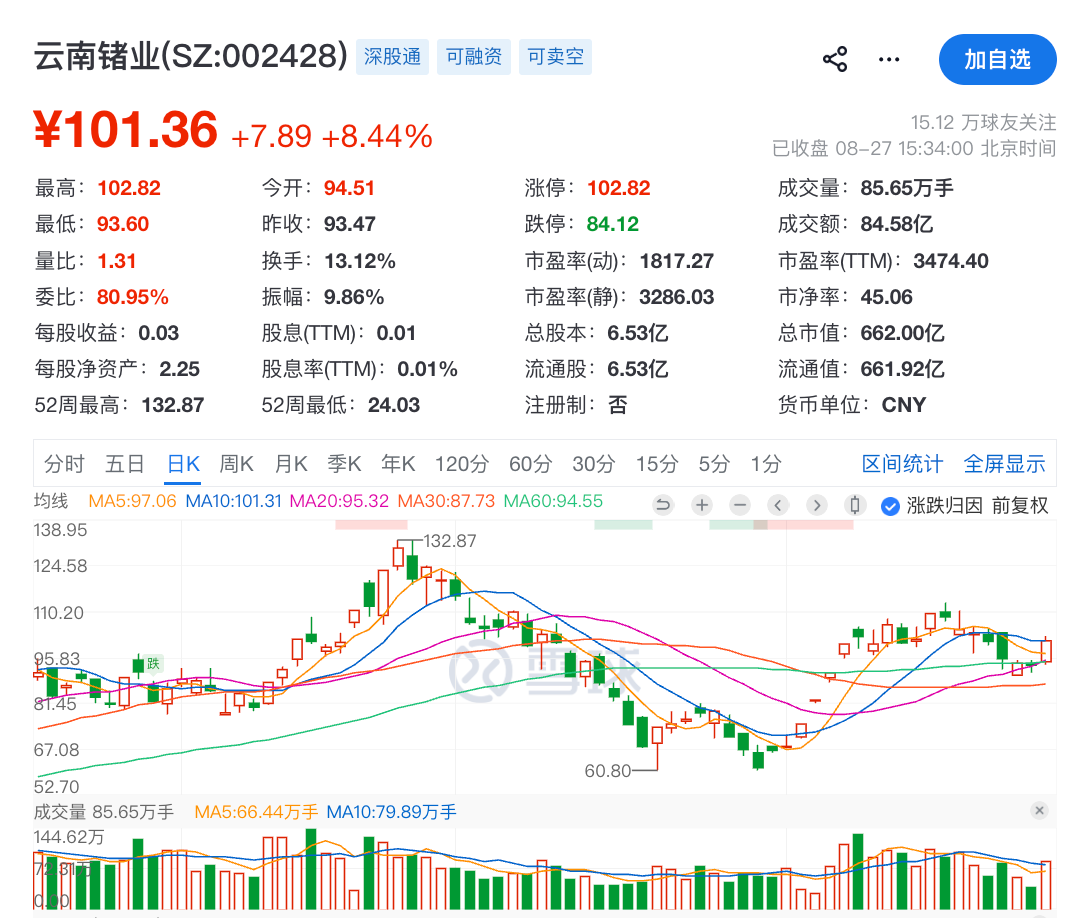The width and height of the screenshot is (1072, 918).
Task: Click the chart undo/reset arrow icon
Action: tap(662, 505)
